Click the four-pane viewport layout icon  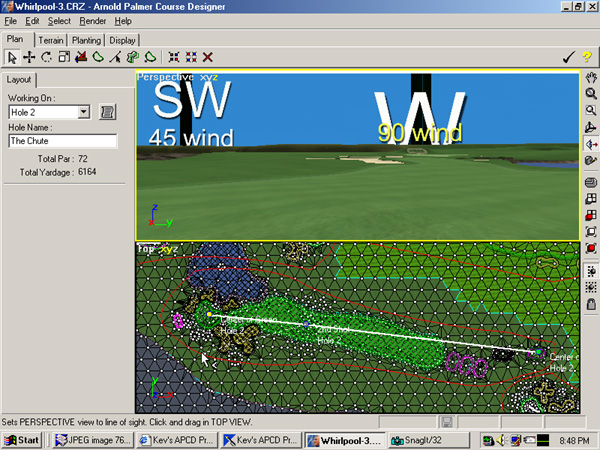(x=591, y=199)
